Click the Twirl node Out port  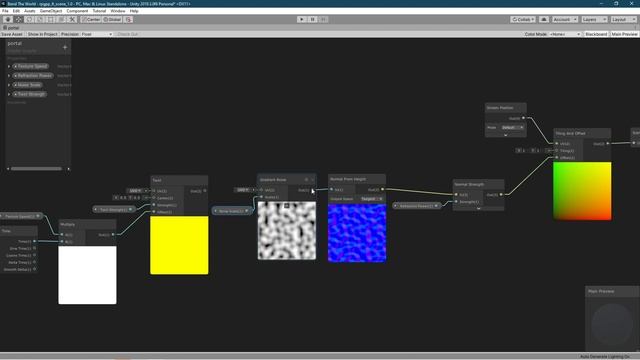(x=205, y=191)
